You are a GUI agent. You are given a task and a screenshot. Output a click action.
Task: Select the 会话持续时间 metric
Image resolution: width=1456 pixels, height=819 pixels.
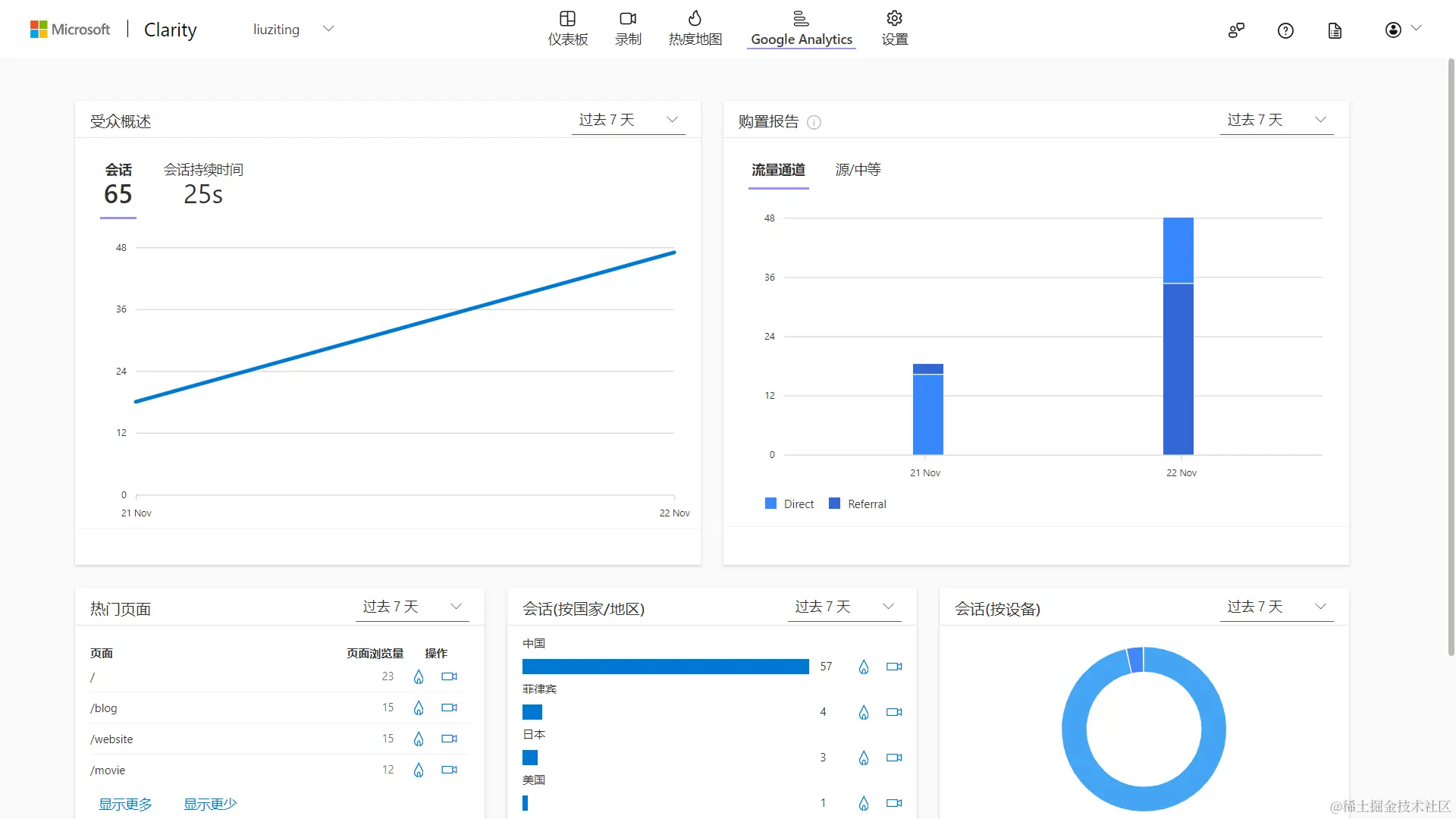tap(203, 184)
